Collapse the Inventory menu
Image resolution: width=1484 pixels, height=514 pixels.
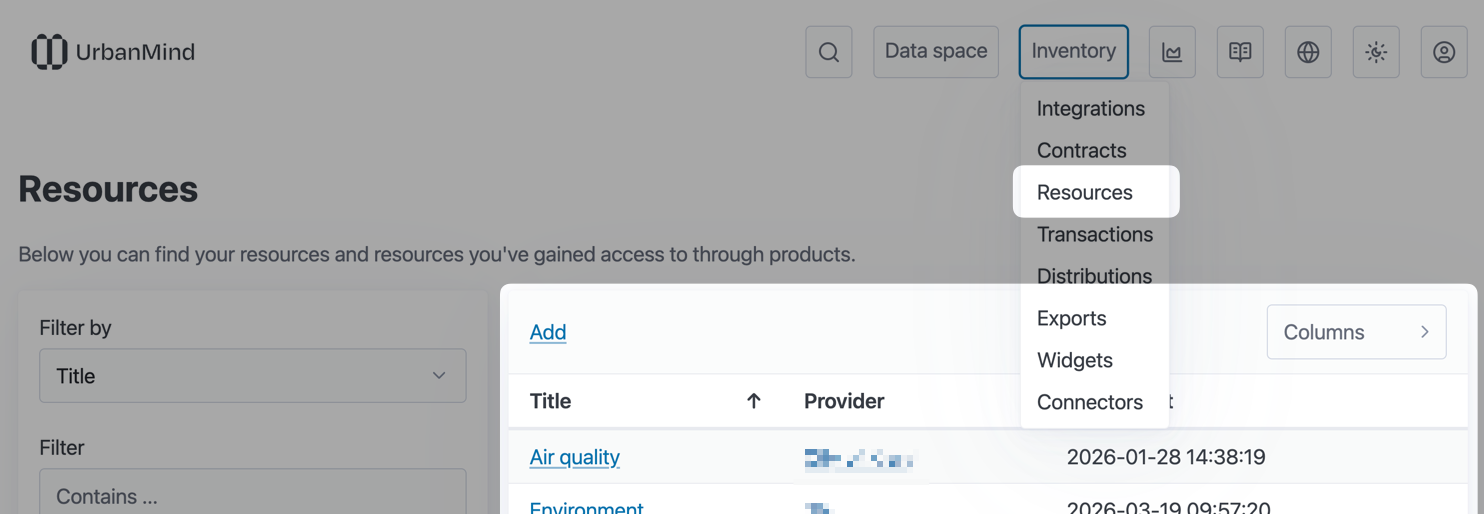point(1074,52)
